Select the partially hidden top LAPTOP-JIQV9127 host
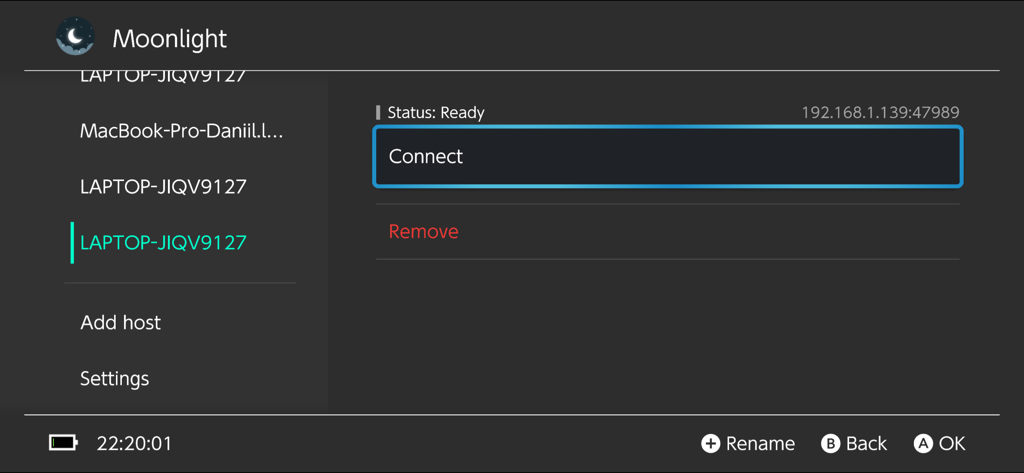 [163, 77]
